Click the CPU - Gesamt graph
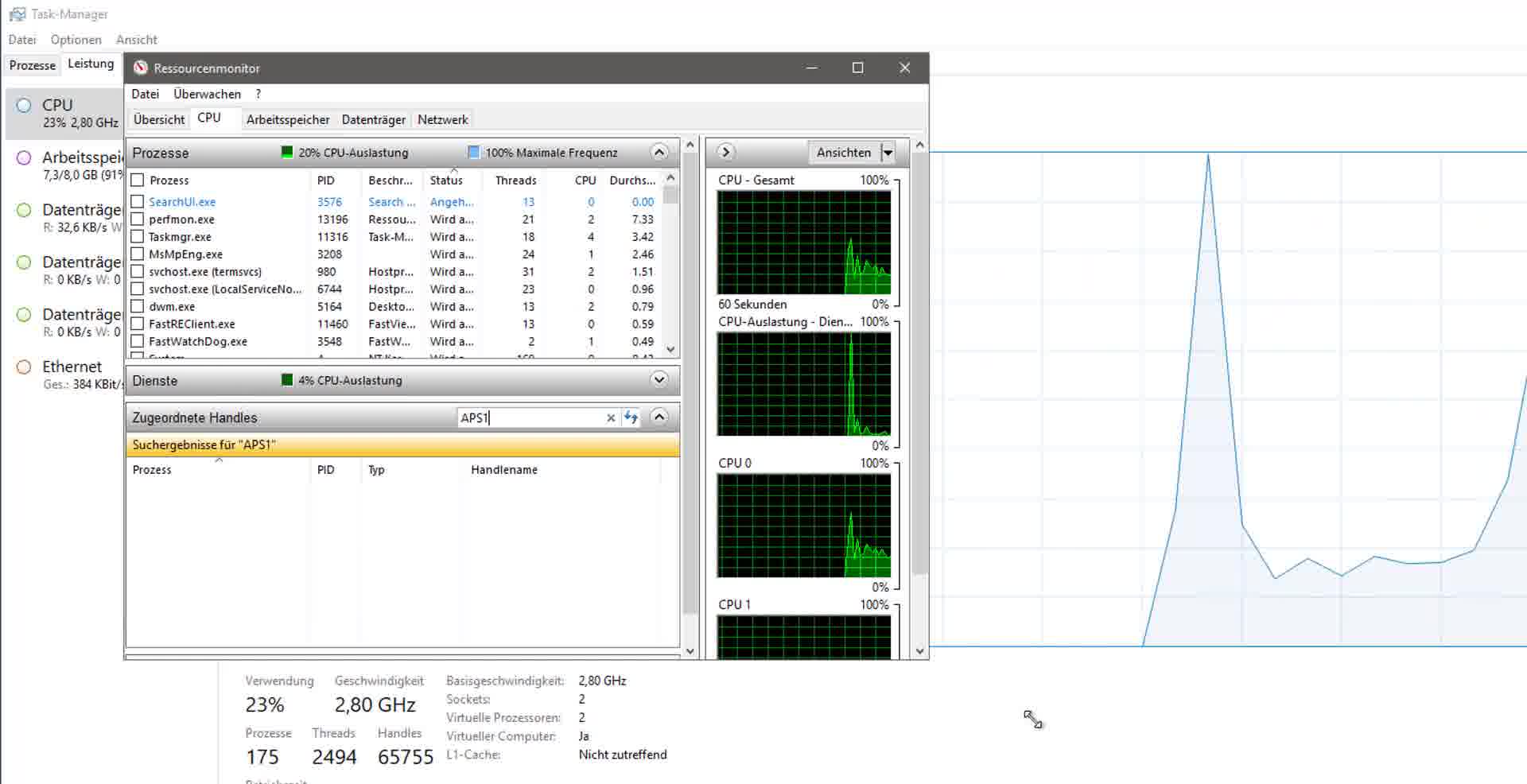 [804, 243]
